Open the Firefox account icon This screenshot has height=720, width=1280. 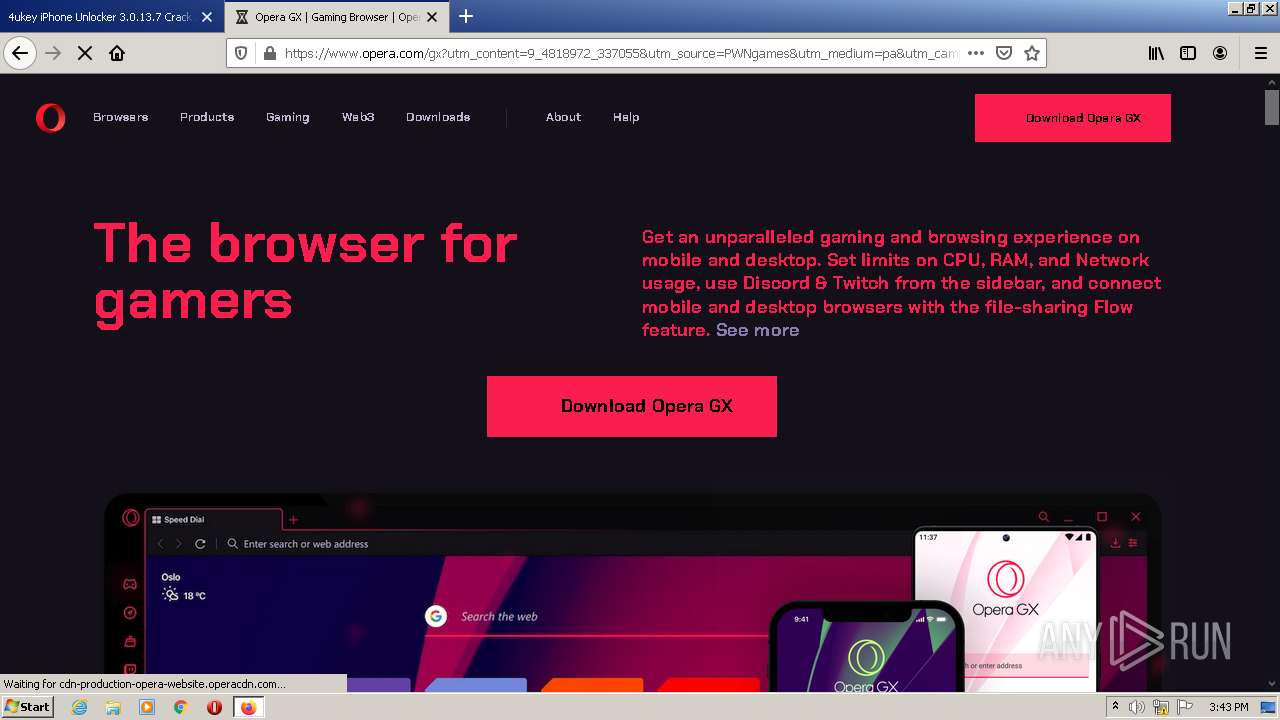[x=1220, y=53]
